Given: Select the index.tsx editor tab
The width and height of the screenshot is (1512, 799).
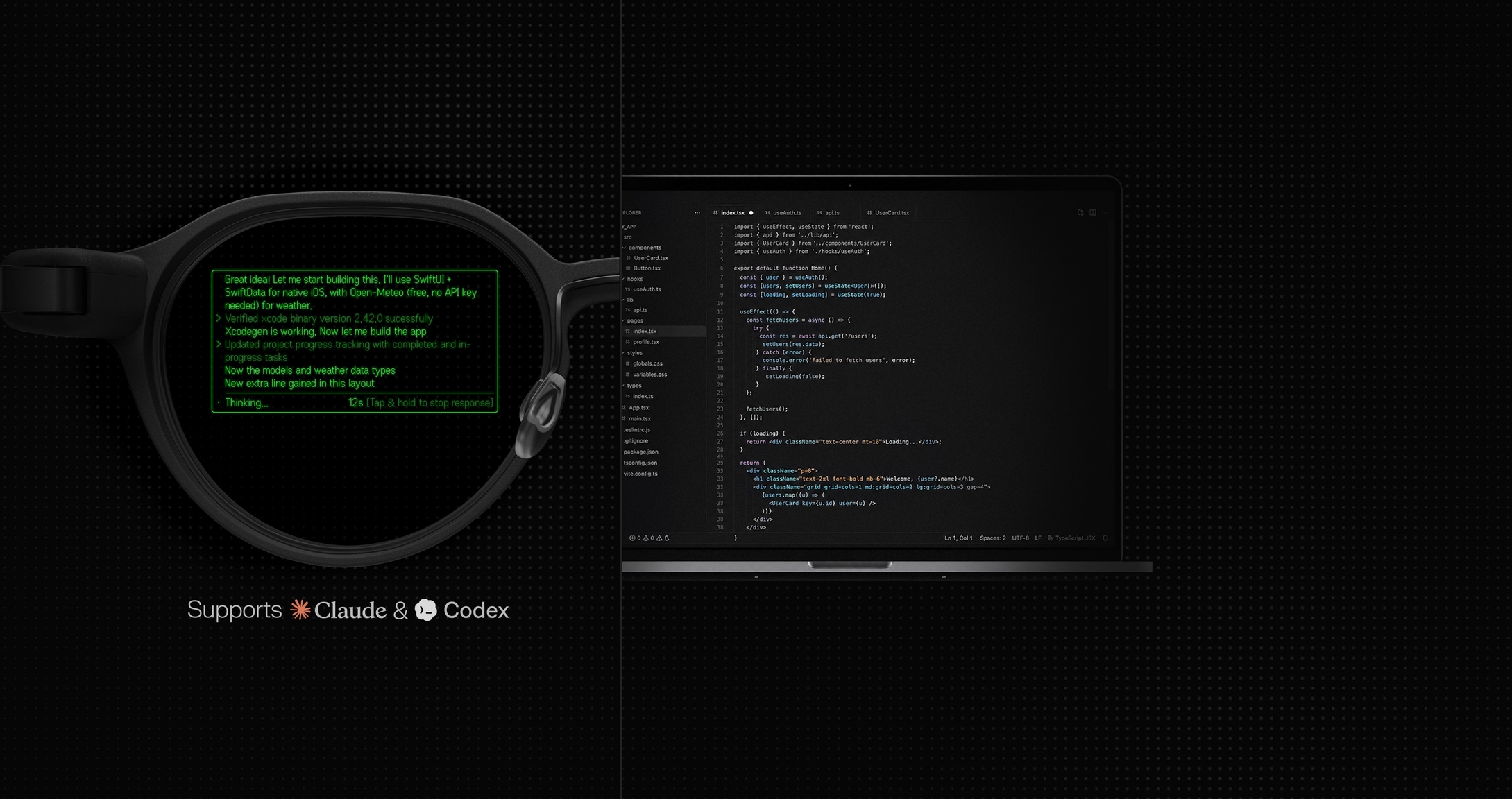Looking at the screenshot, I should 733,213.
